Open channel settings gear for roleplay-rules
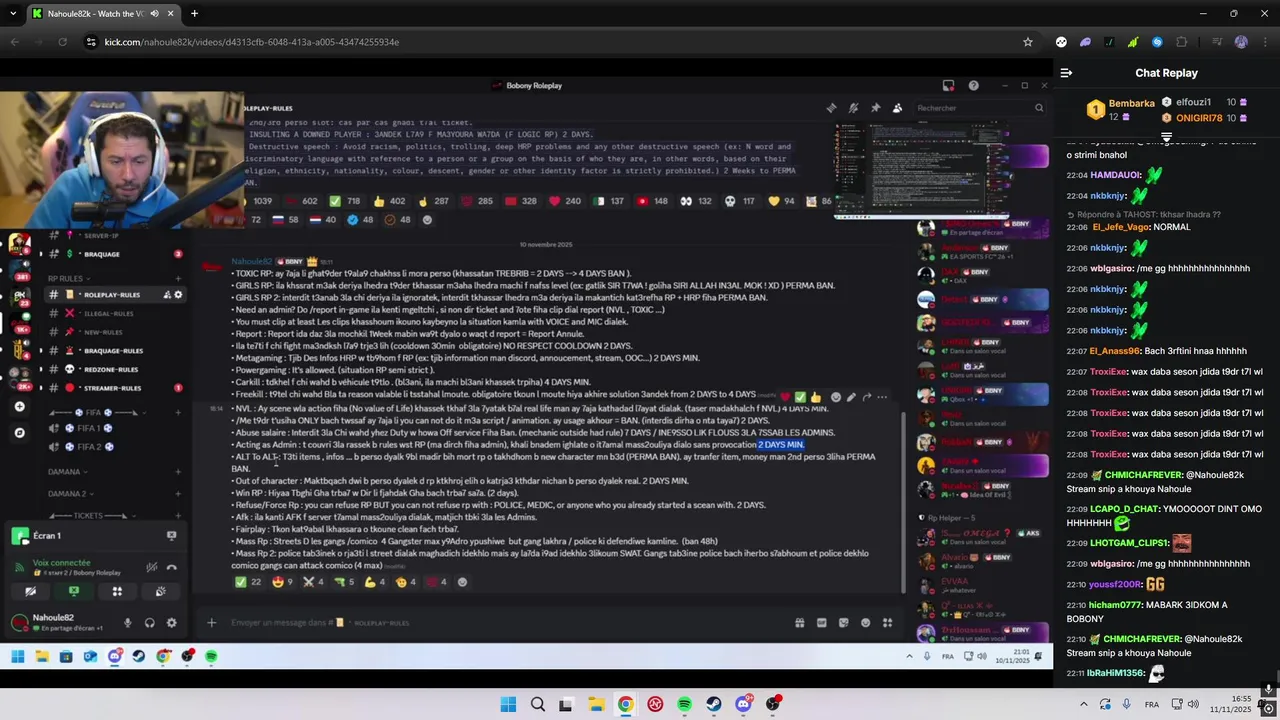This screenshot has width=1280, height=720. [179, 295]
